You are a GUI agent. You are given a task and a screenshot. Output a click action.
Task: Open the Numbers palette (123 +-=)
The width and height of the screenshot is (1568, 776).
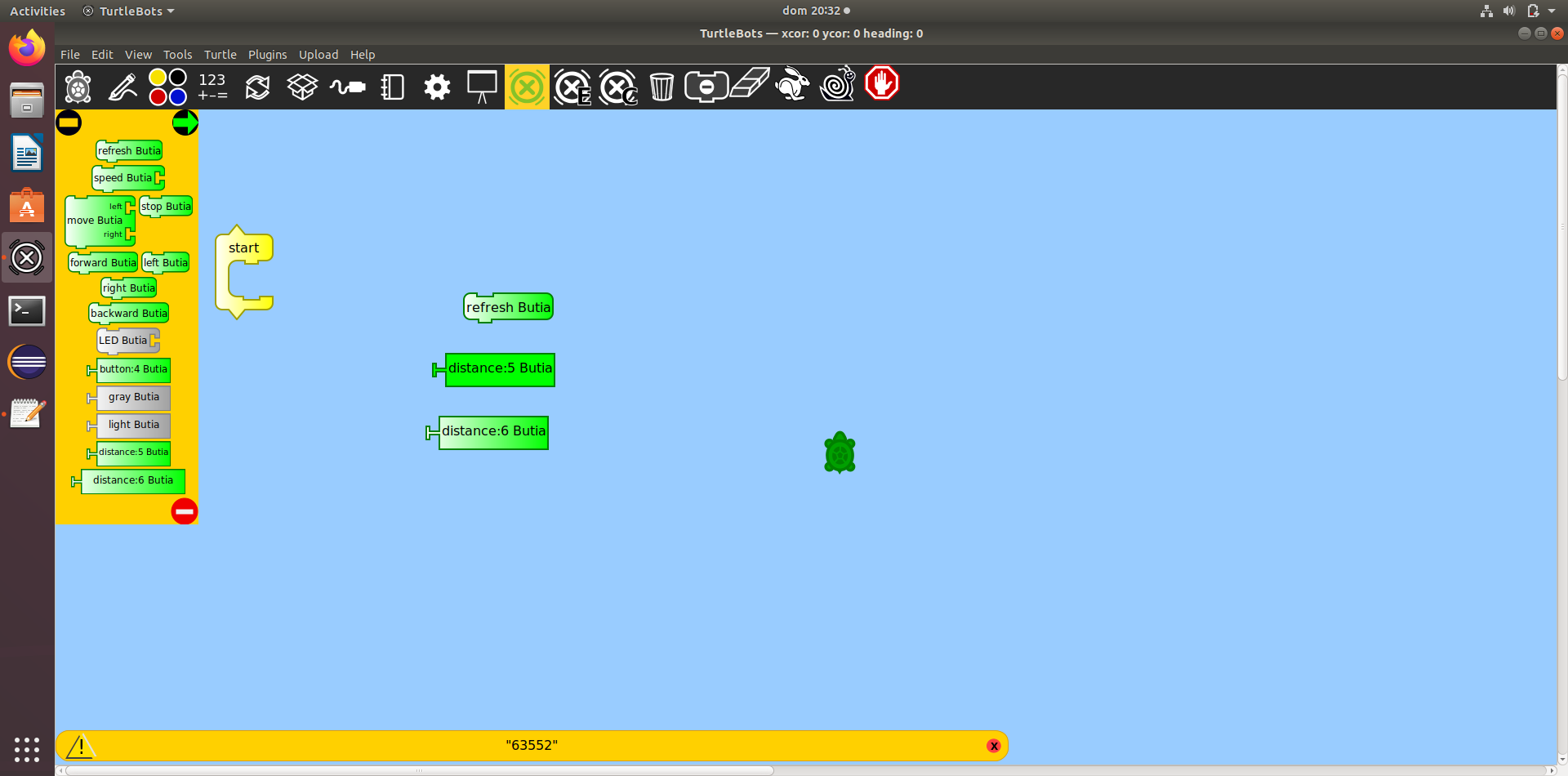coord(212,87)
